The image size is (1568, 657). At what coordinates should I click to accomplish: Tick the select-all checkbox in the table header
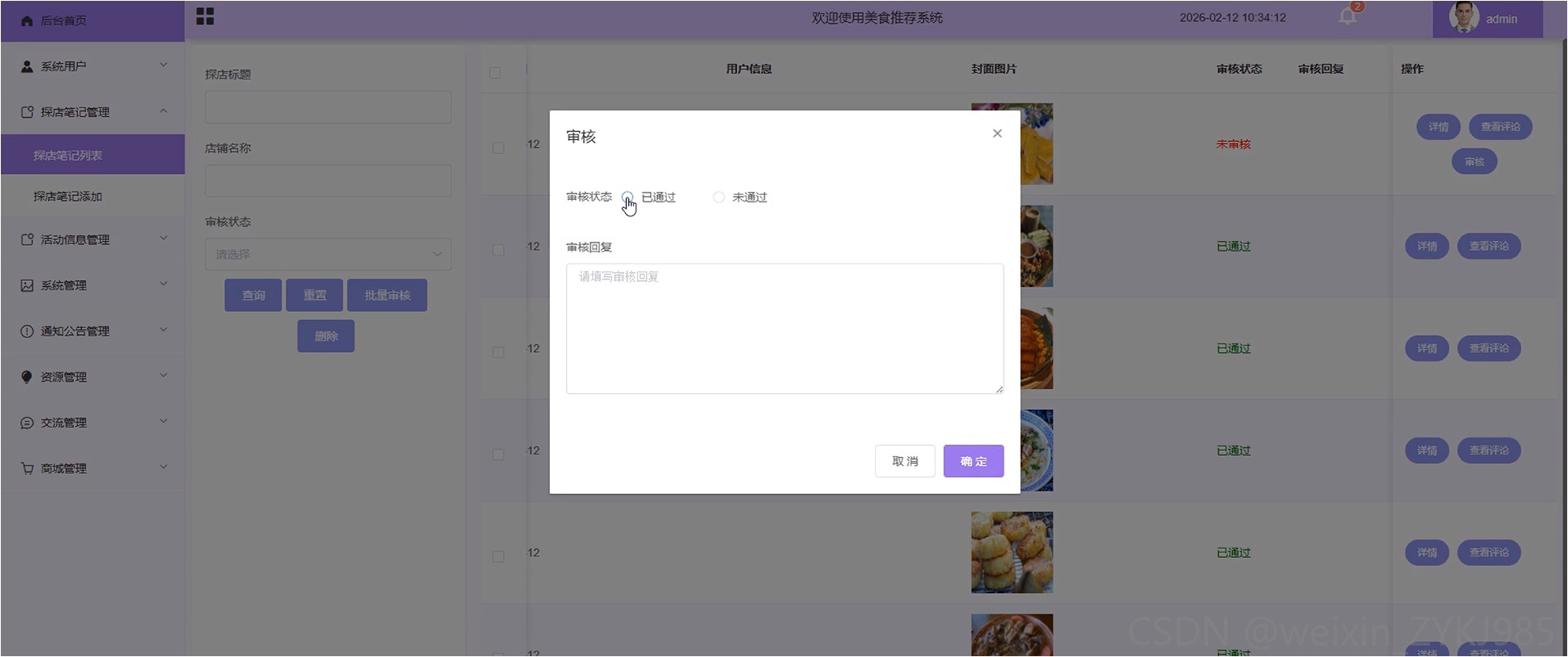click(495, 73)
